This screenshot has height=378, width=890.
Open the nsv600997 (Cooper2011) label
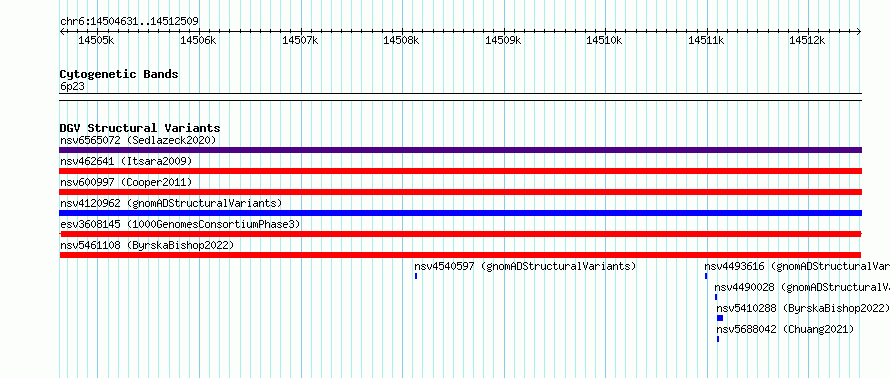click(x=126, y=182)
